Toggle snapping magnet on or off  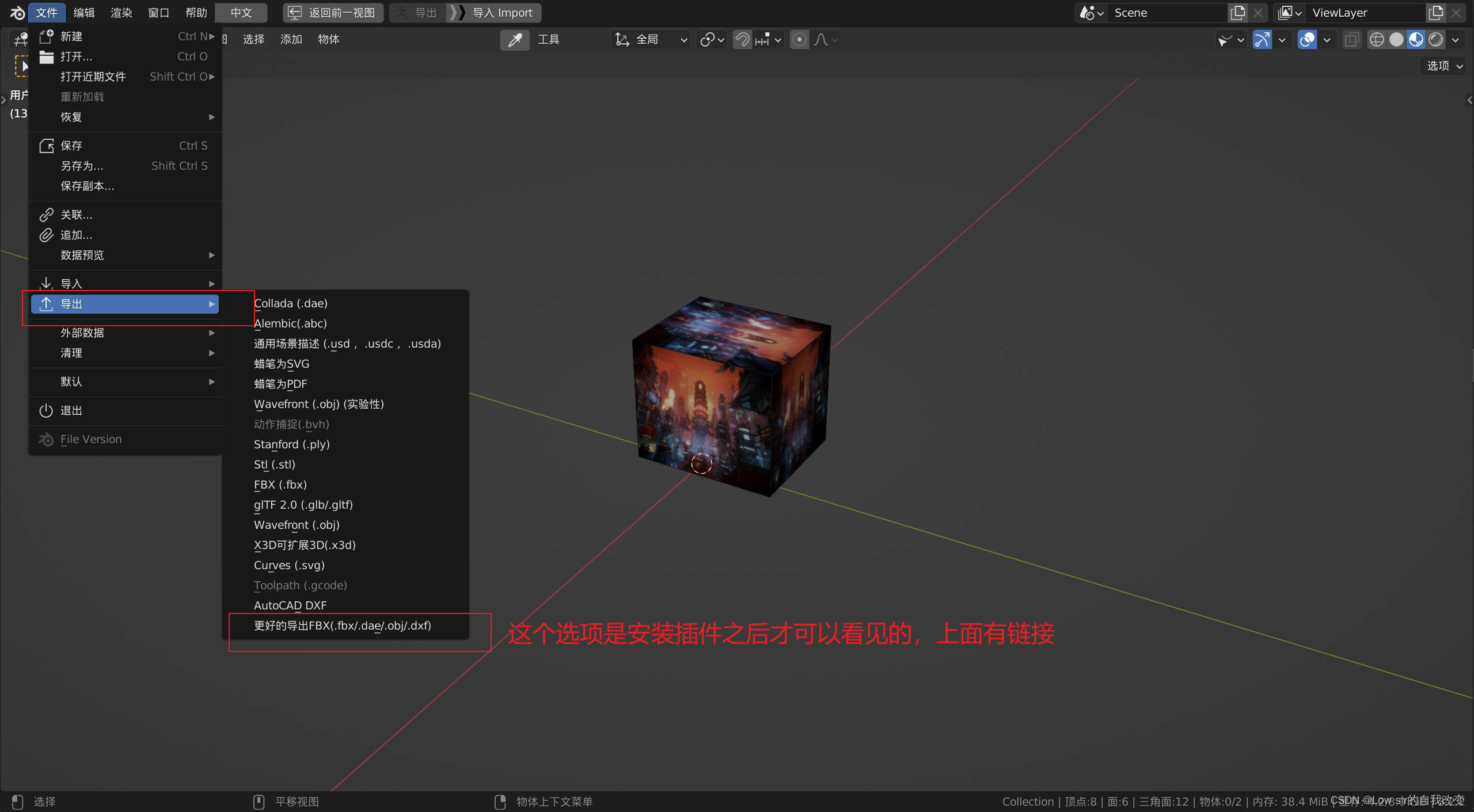tap(743, 40)
